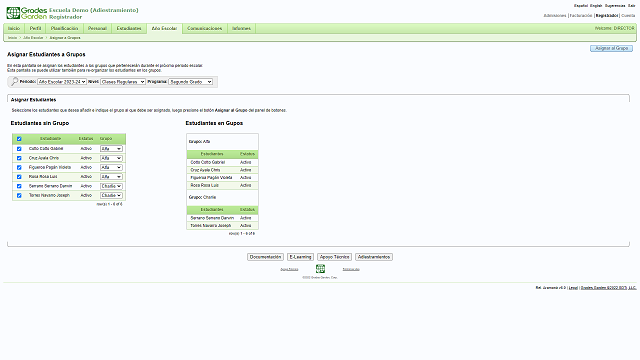This screenshot has height=360, width=640.
Task: Click Figueroa Pagán Violeta in Grupo Alfa list
Action: coord(211,178)
